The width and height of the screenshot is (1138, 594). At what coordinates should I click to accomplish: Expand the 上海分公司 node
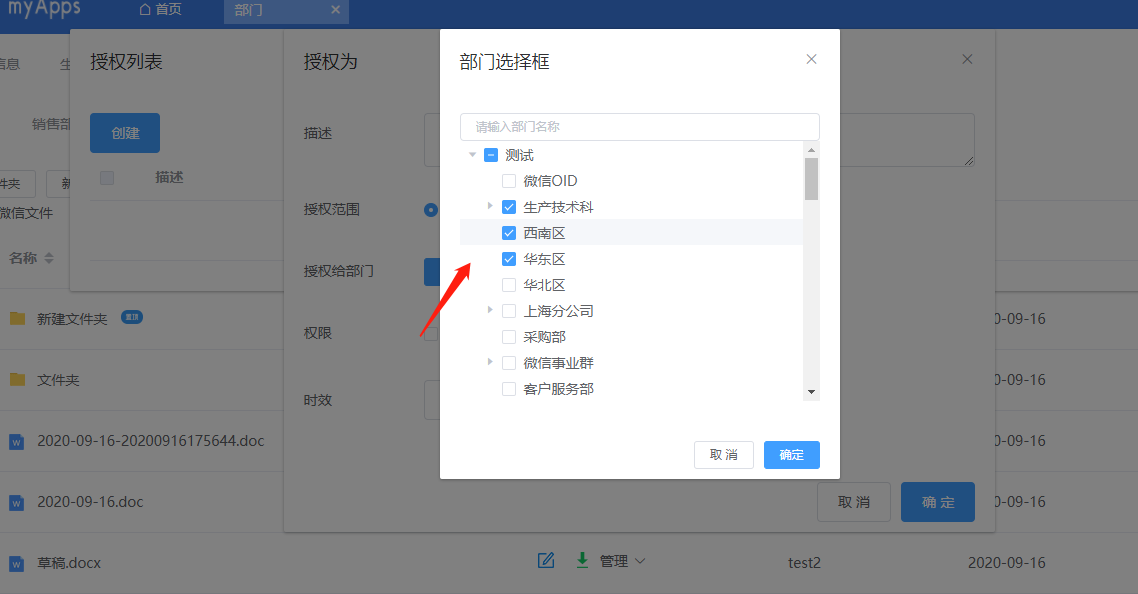click(490, 310)
